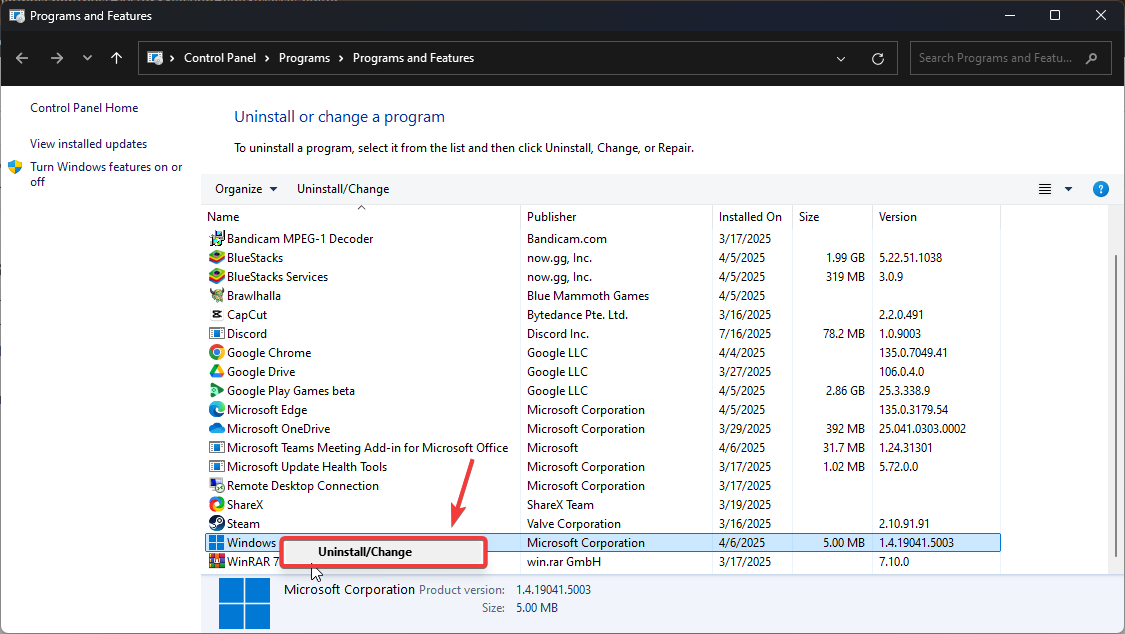Click the view mode icon near Help
Screen dimensions: 1125x634
(x=1044, y=188)
